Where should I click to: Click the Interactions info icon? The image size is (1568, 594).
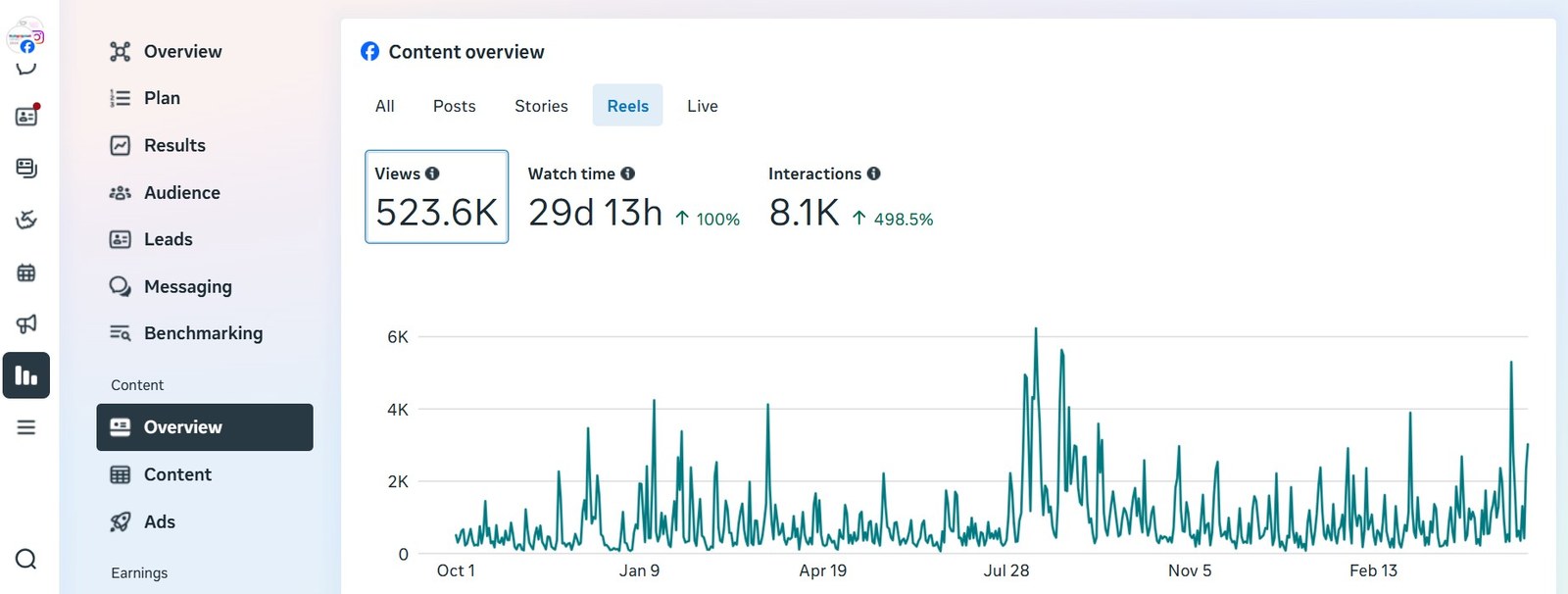(x=873, y=173)
